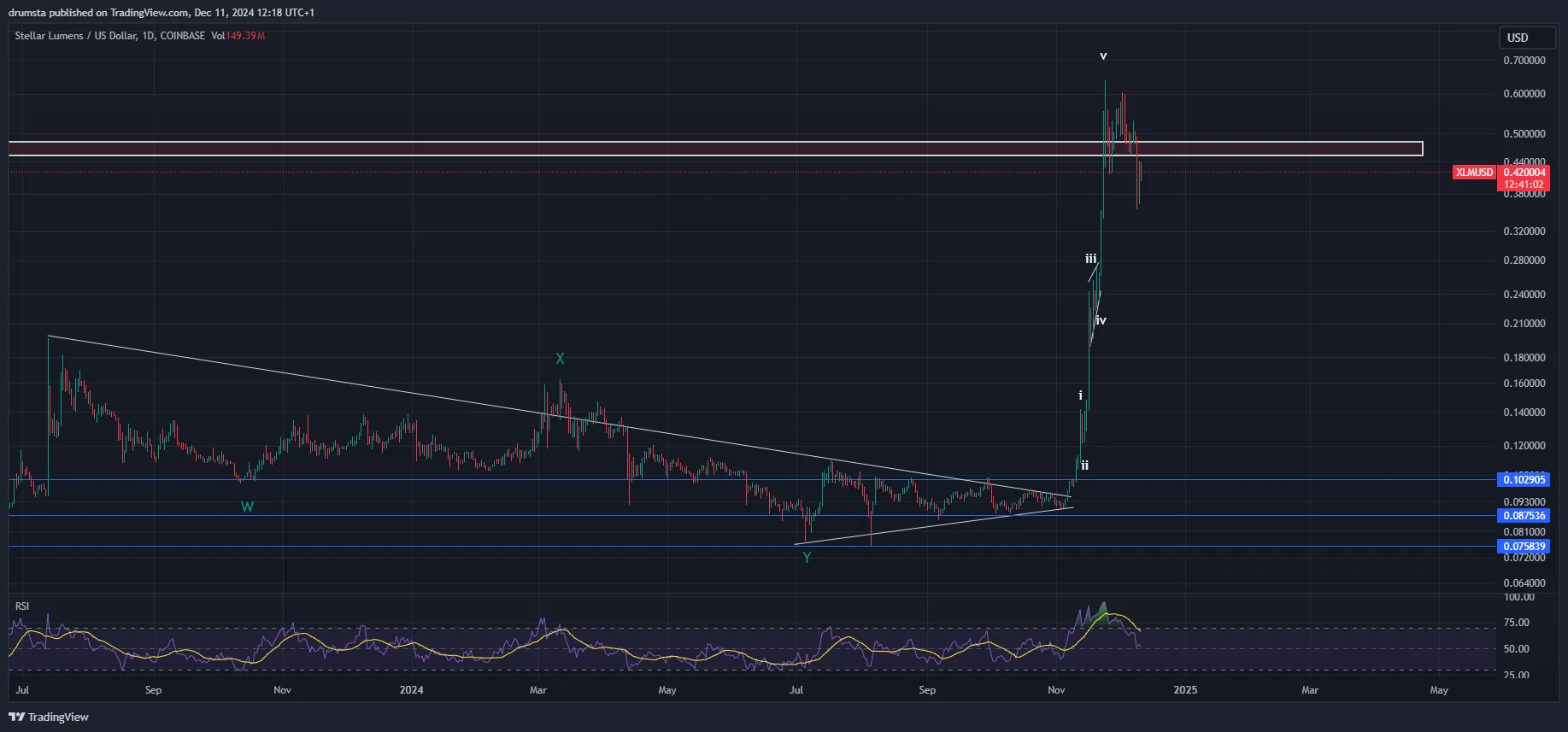This screenshot has height=732, width=1568.
Task: Click the Mar label before May 2024
Action: point(538,690)
